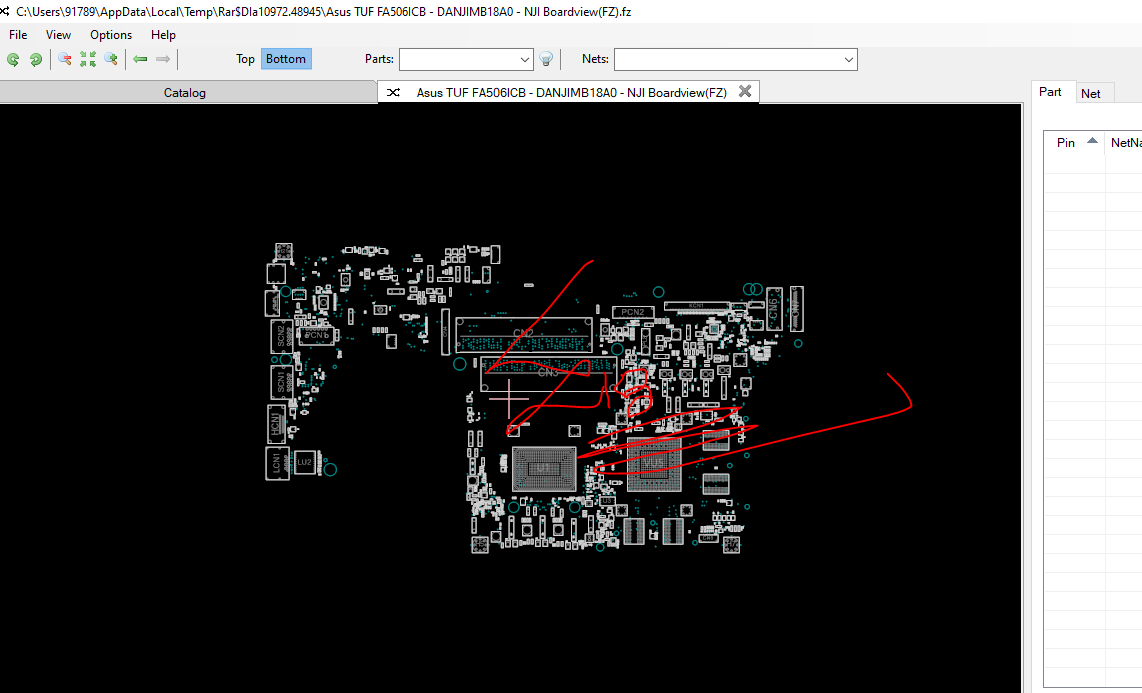Click inside the Nets input field

coord(728,60)
